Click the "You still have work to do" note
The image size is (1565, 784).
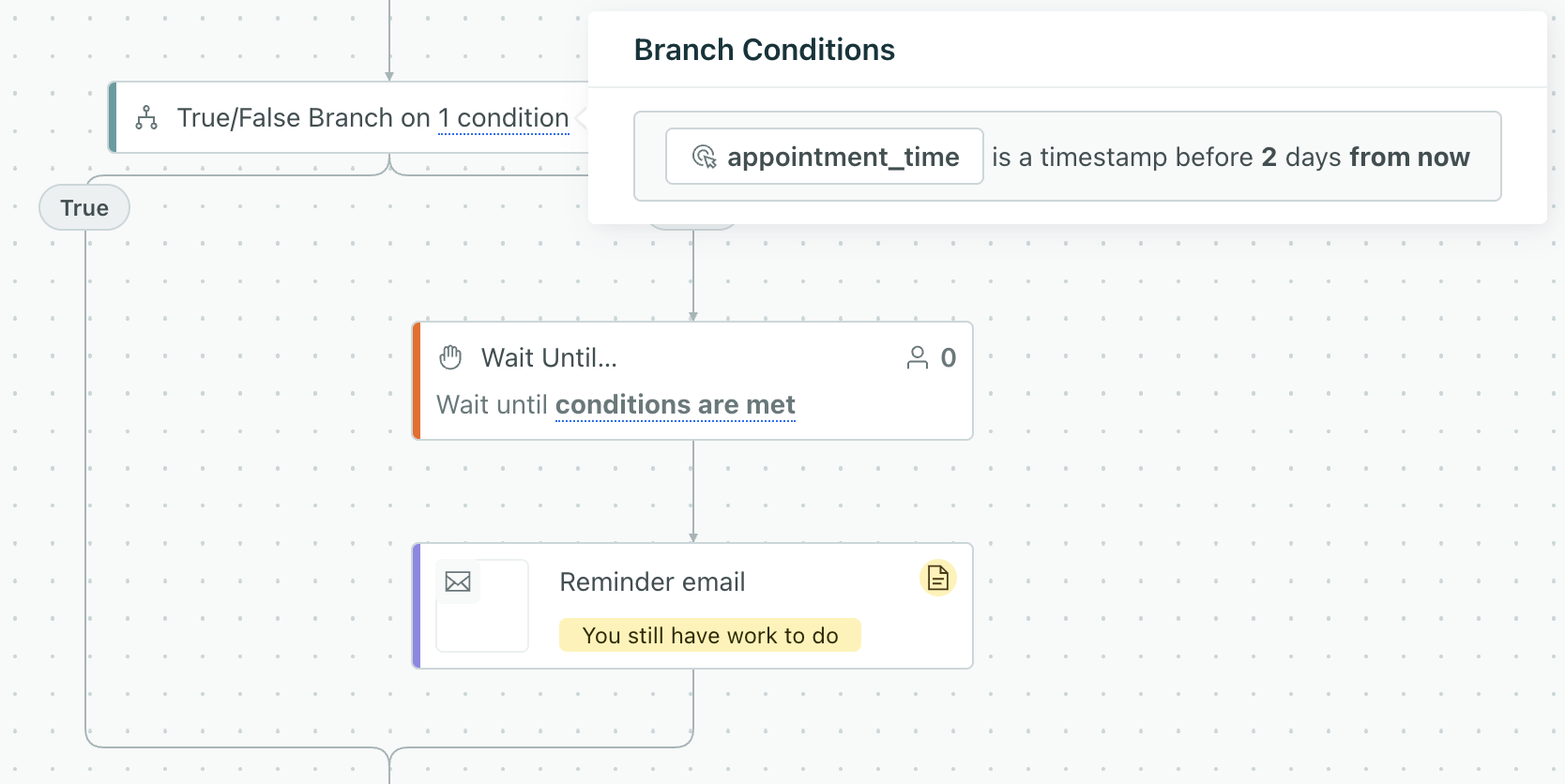tap(709, 635)
